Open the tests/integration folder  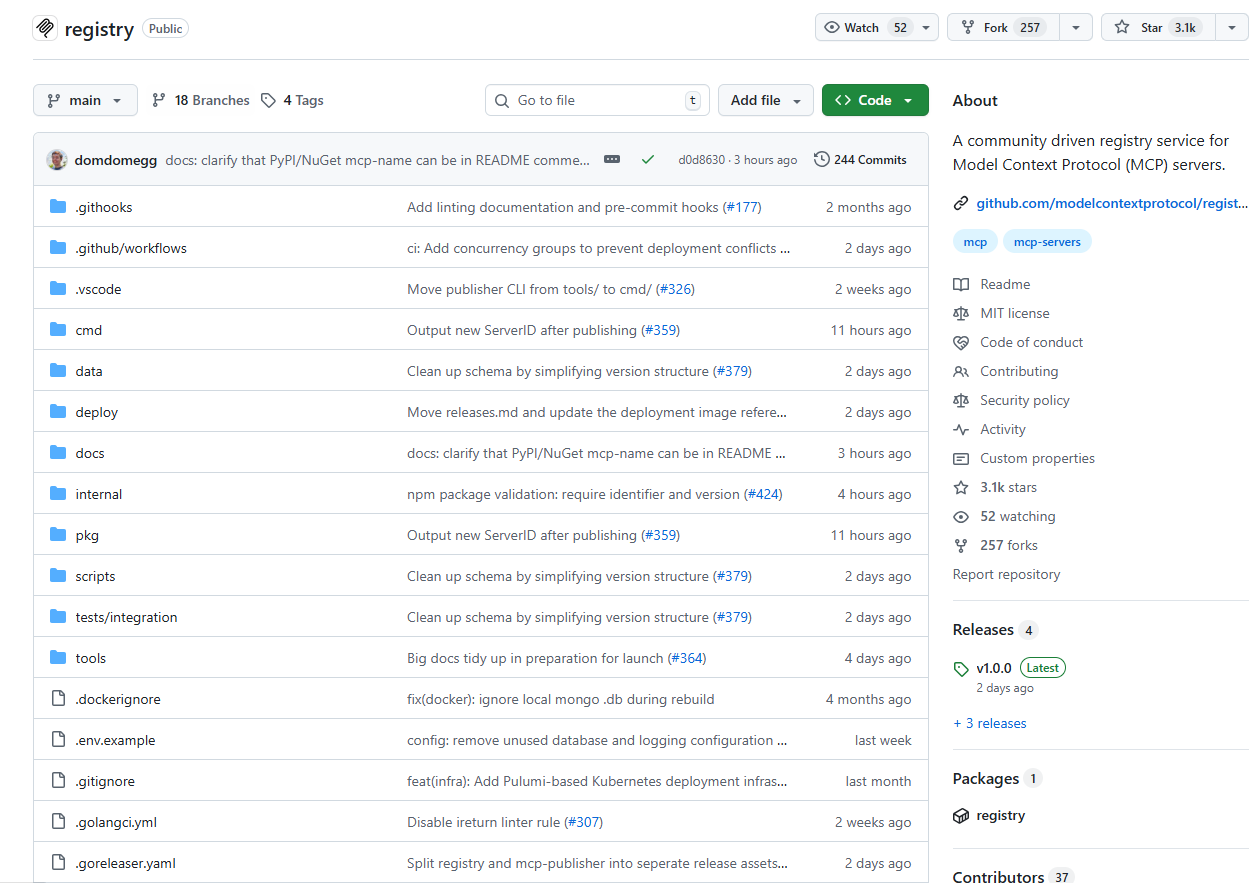126,617
